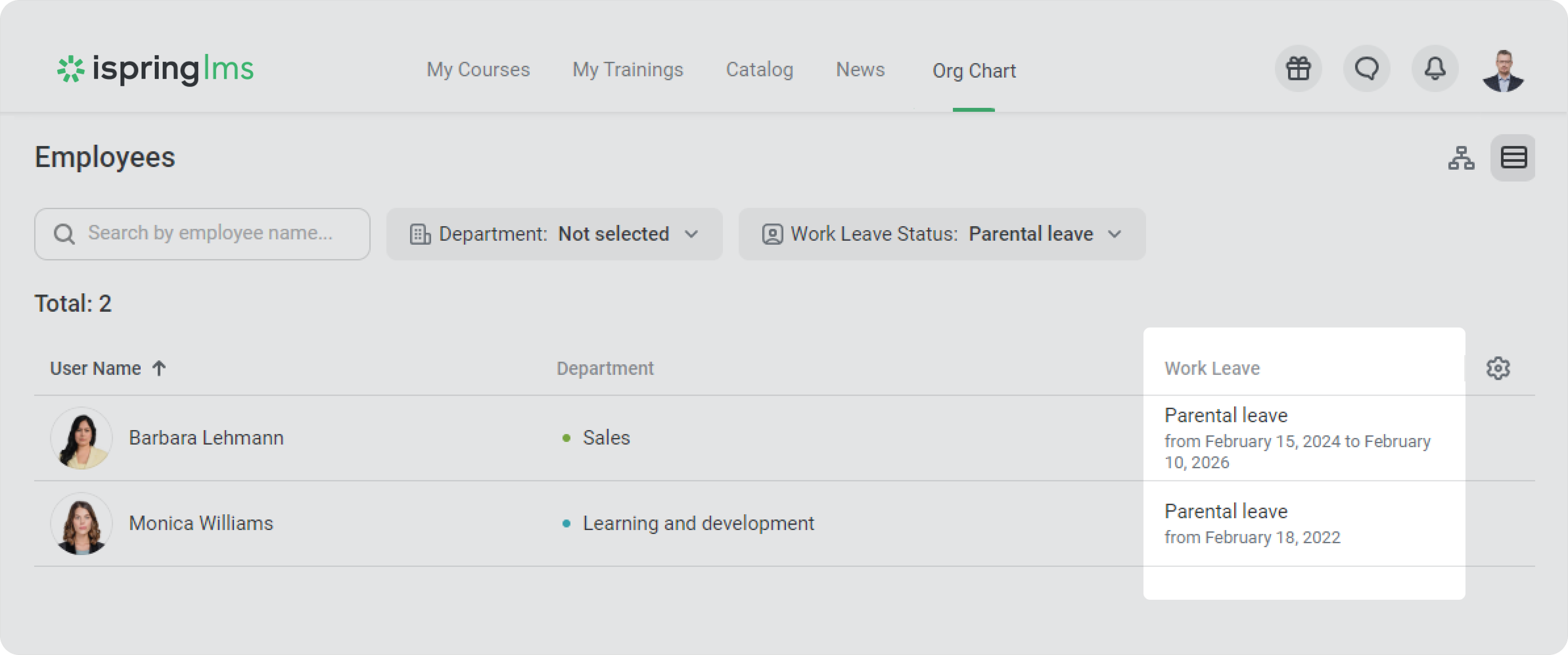Navigate to the Catalog tab
This screenshot has height=655, width=1568.
pyautogui.click(x=759, y=69)
